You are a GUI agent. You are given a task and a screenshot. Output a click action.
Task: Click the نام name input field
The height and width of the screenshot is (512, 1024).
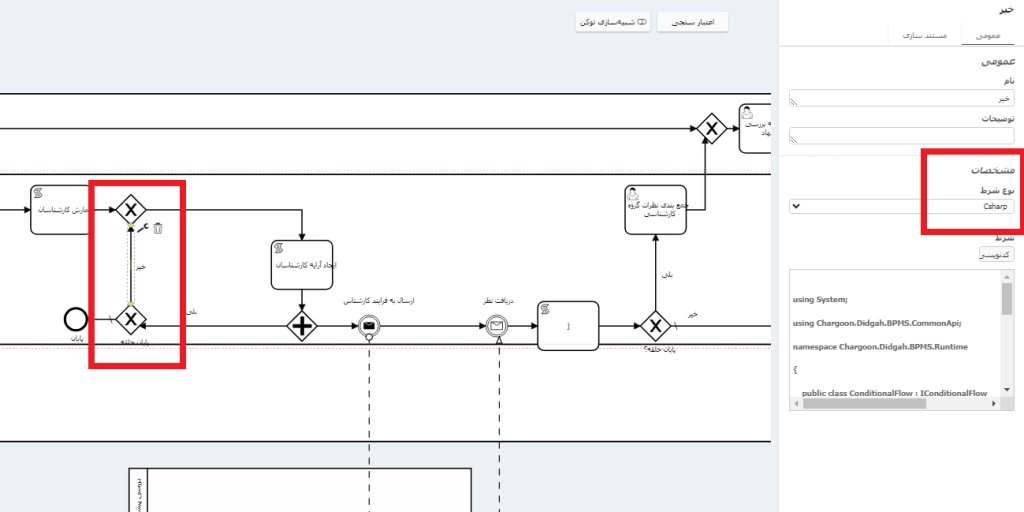[902, 99]
